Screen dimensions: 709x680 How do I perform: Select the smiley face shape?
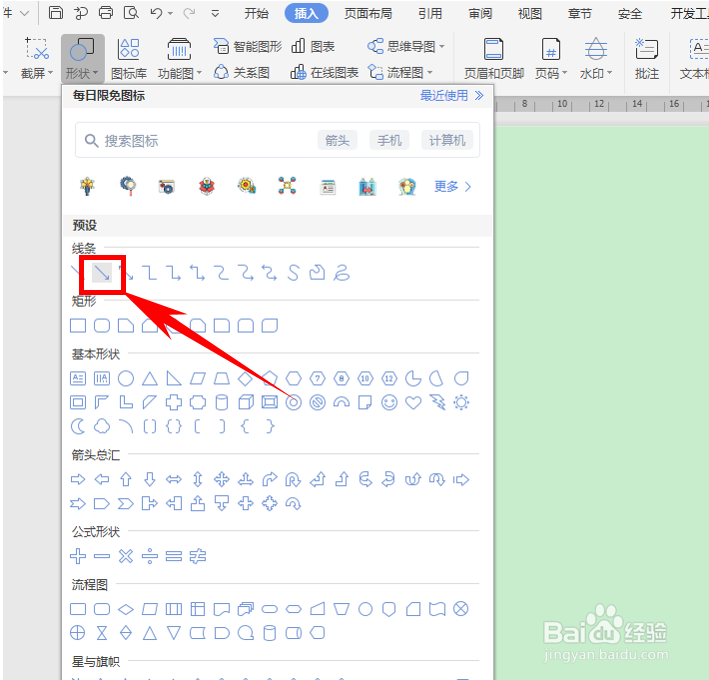coord(389,402)
